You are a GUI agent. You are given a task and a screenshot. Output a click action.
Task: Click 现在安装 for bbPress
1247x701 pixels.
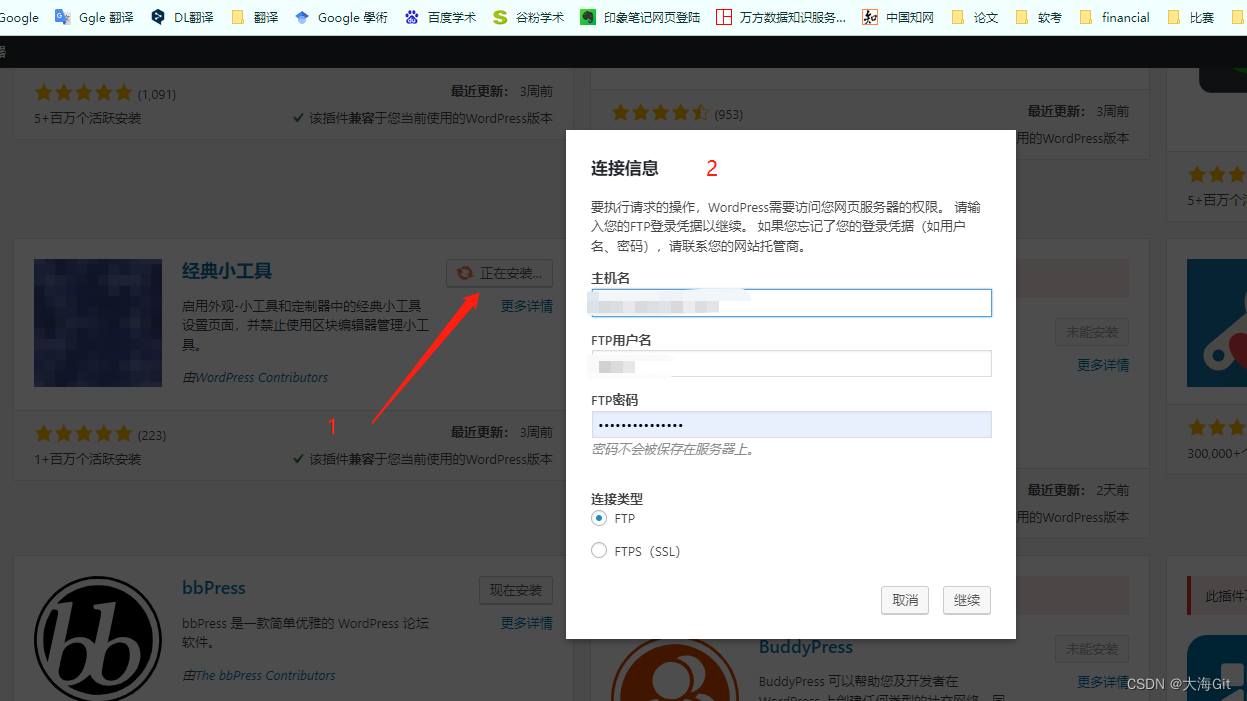tap(516, 590)
